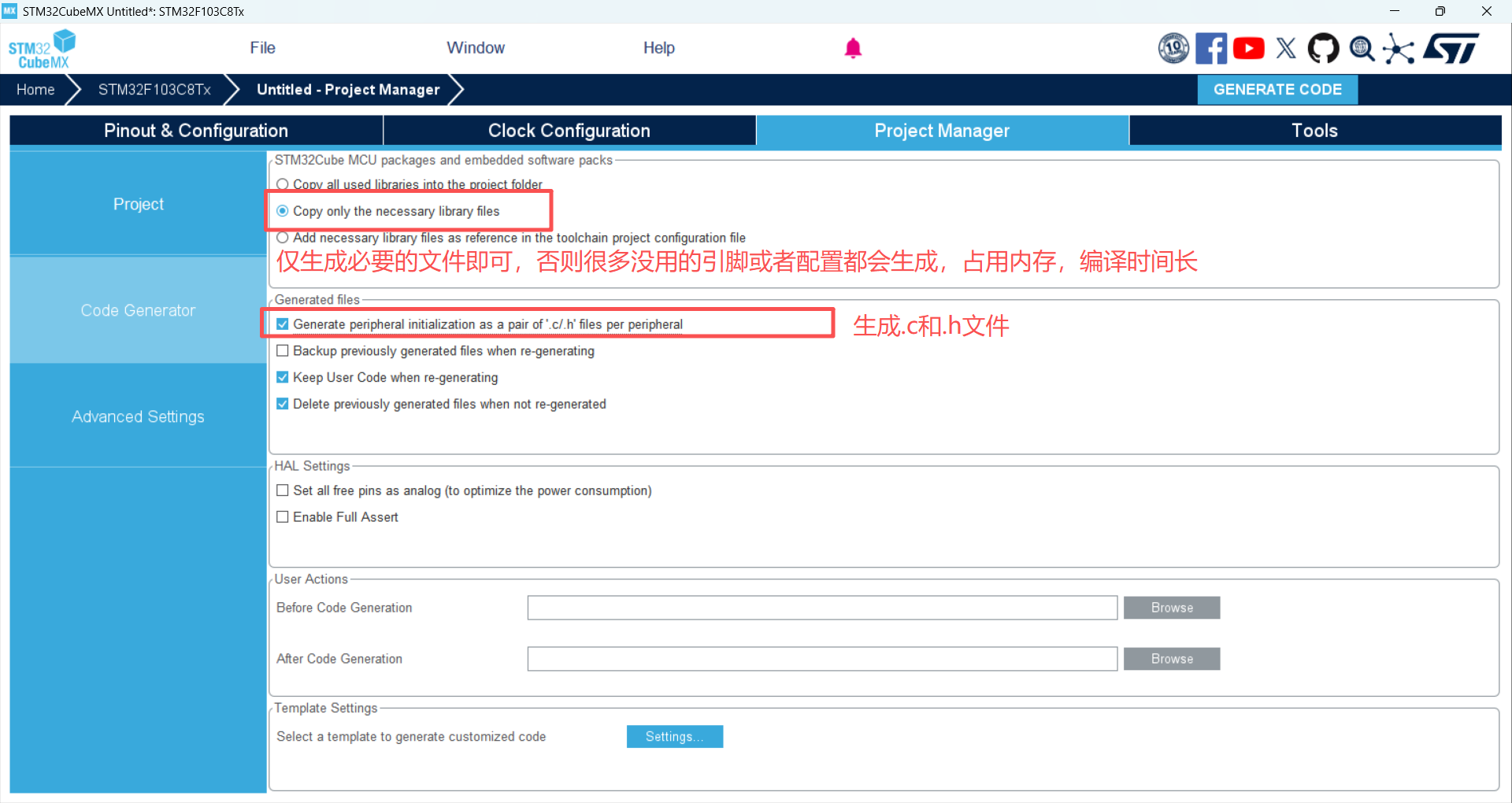Switch to Clock Configuration tab
The height and width of the screenshot is (803, 1512).
pyautogui.click(x=569, y=131)
